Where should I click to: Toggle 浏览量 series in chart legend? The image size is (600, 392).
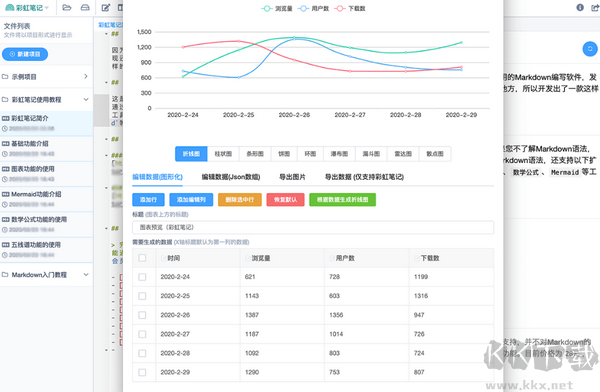(x=277, y=8)
